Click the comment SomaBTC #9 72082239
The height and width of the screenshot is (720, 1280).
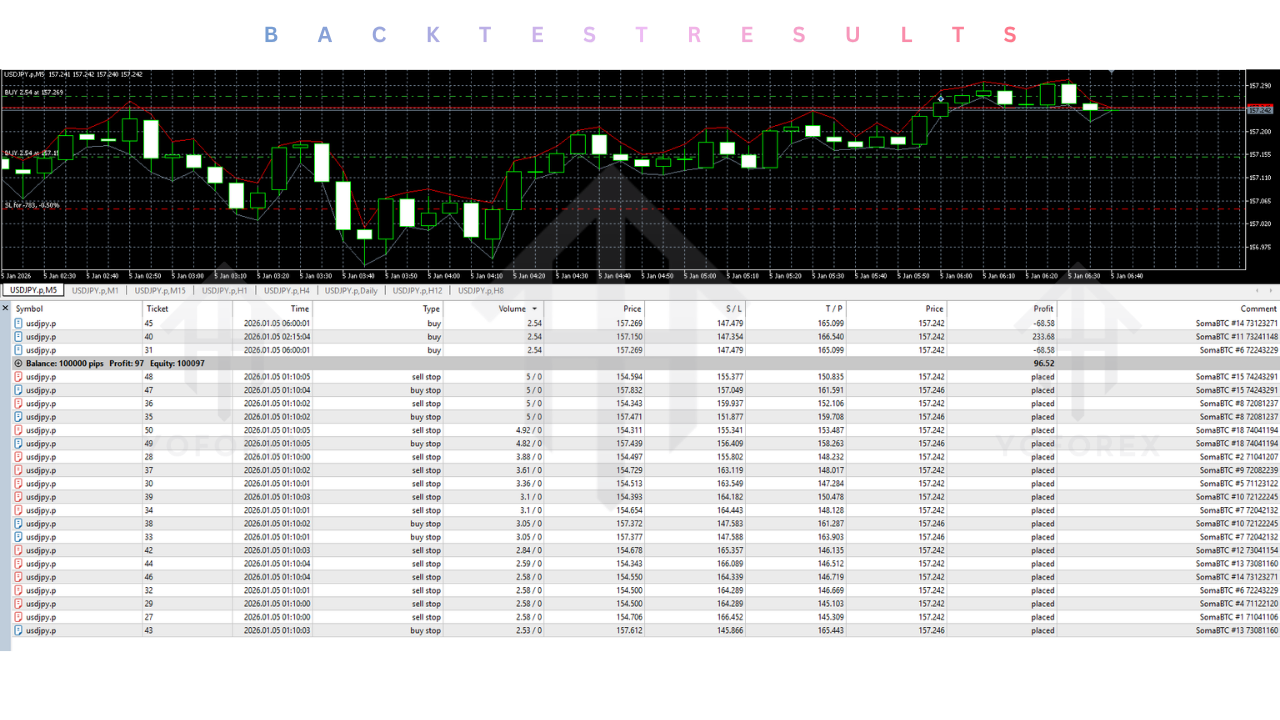[x=1238, y=470]
